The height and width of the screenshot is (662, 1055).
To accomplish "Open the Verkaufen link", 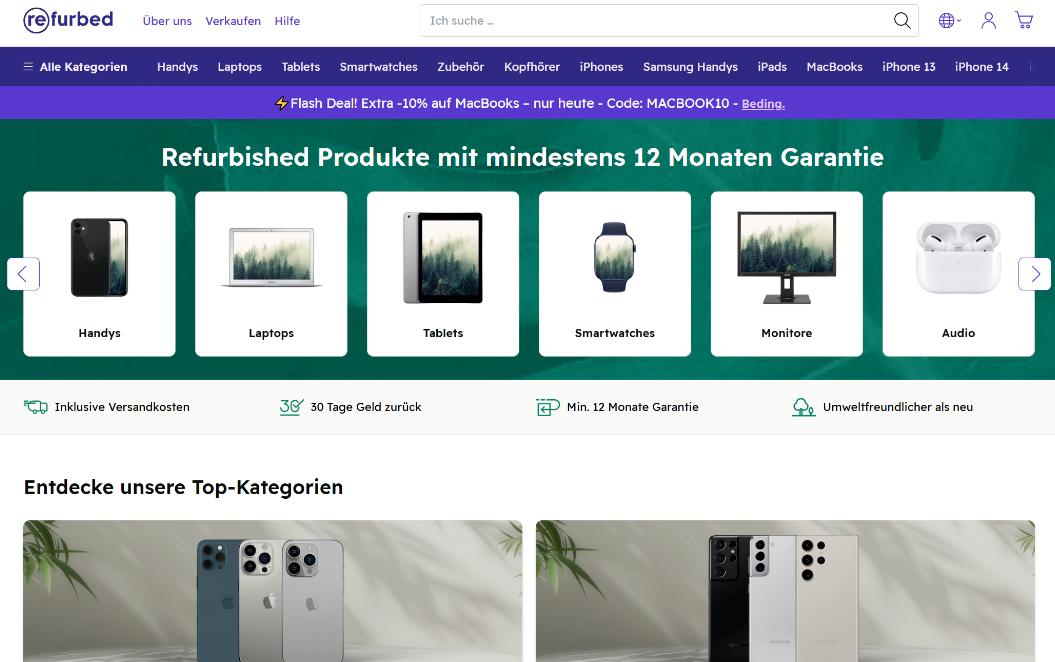I will [x=233, y=21].
